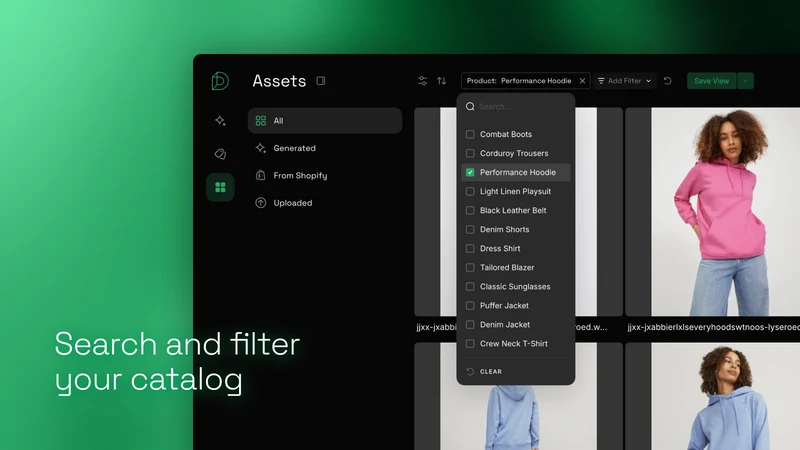Click the reset filters circular arrow icon
Image resolution: width=800 pixels, height=450 pixels.
pos(667,81)
